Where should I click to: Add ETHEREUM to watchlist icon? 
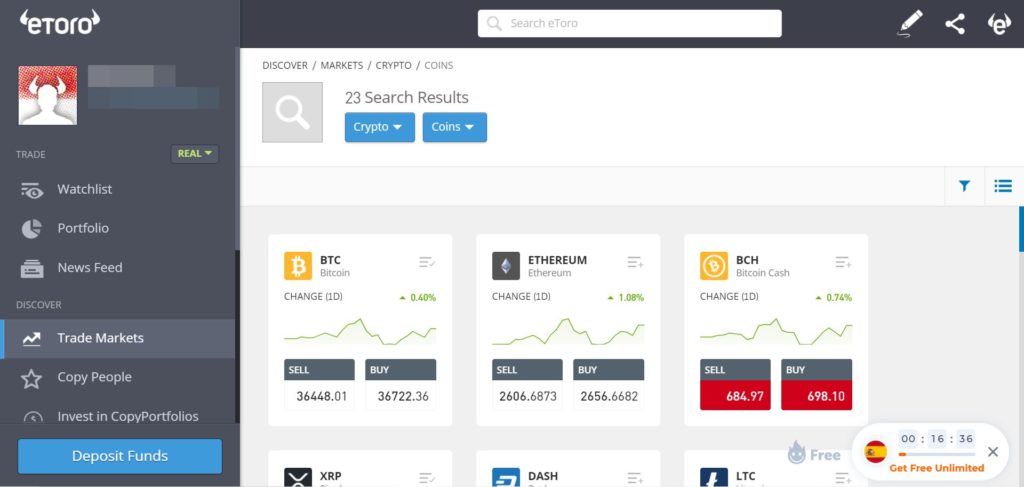tap(635, 262)
